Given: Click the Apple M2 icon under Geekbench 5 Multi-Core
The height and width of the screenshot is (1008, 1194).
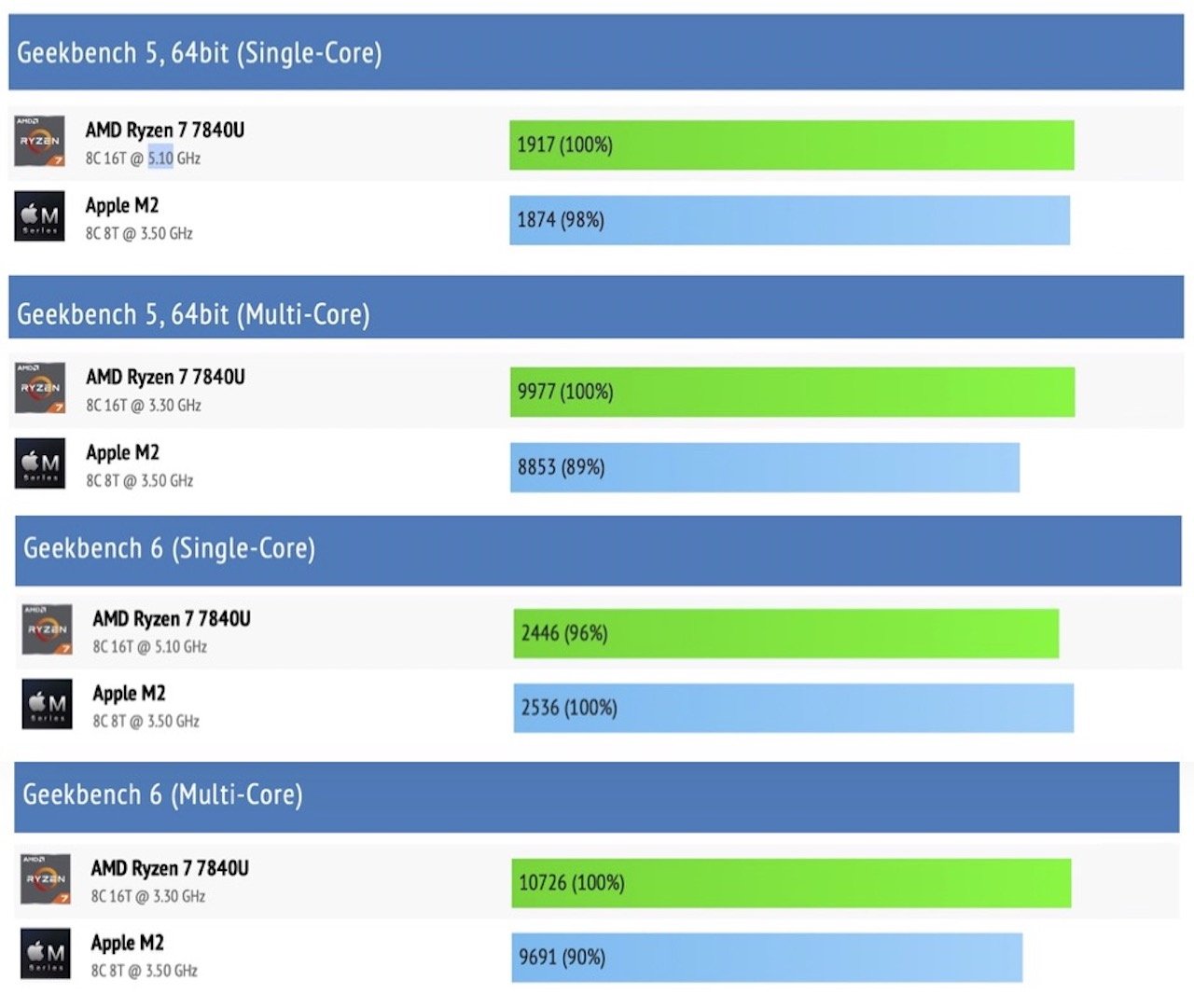Looking at the screenshot, I should click(x=40, y=463).
